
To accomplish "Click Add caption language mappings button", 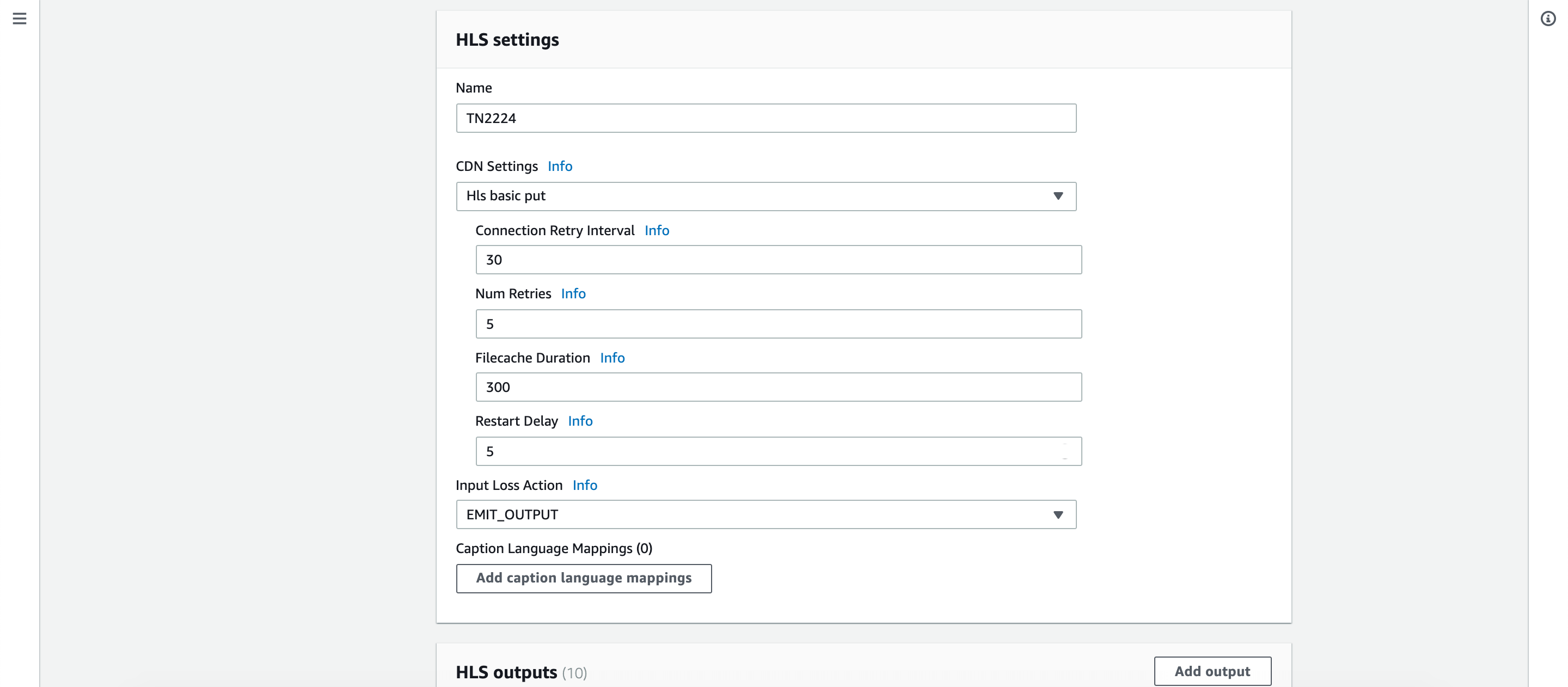I will 583,578.
